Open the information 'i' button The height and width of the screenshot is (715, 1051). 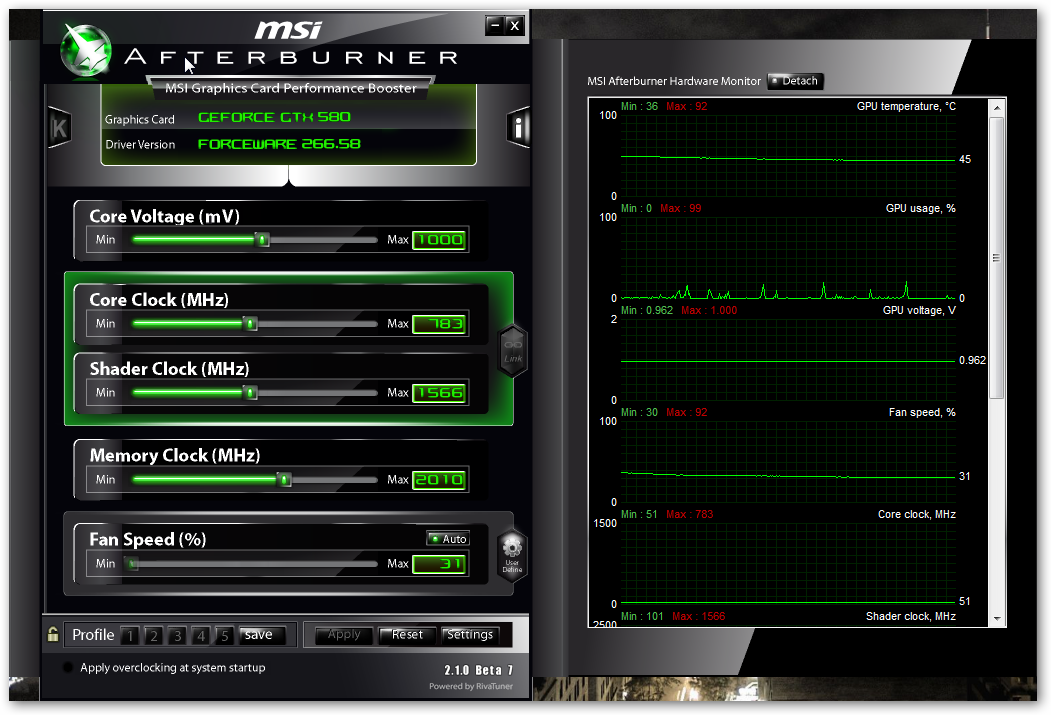(x=517, y=127)
